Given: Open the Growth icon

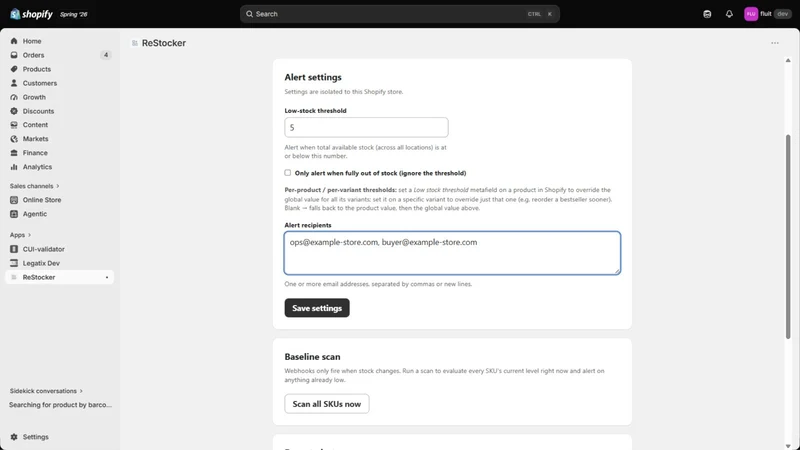Looking at the screenshot, I should (14, 97).
